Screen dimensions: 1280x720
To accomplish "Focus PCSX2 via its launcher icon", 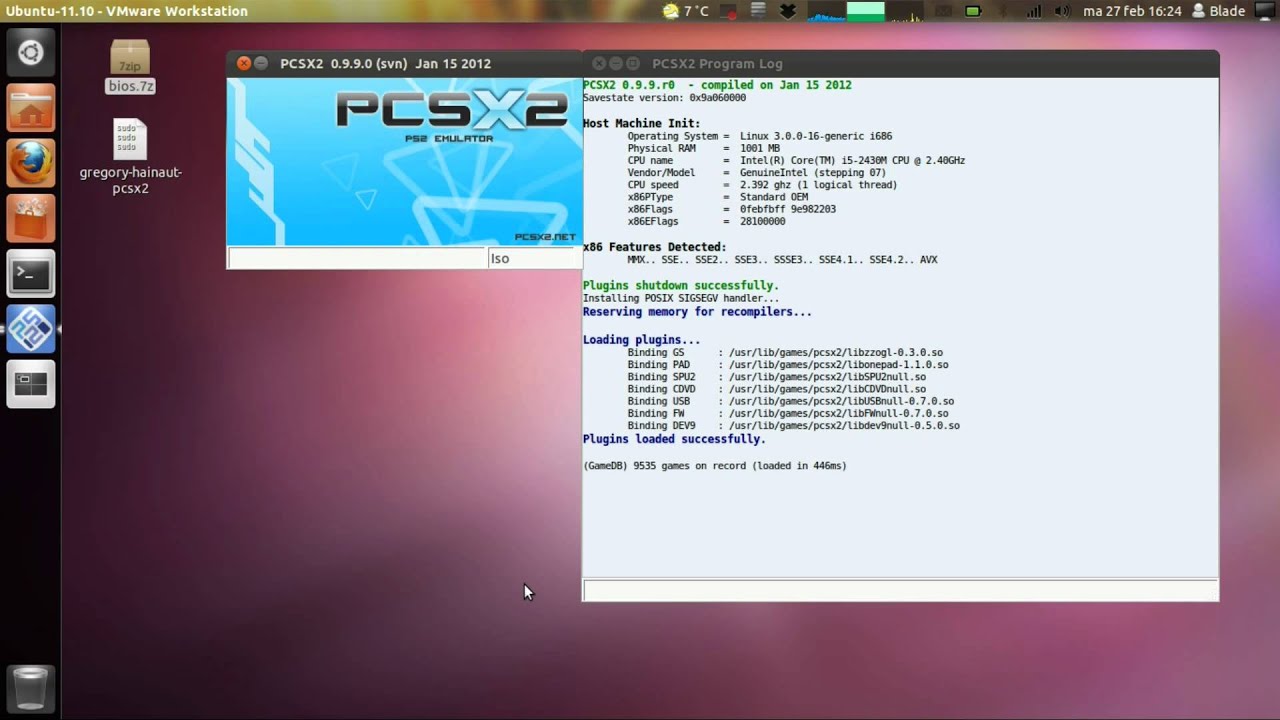I will coord(31,328).
